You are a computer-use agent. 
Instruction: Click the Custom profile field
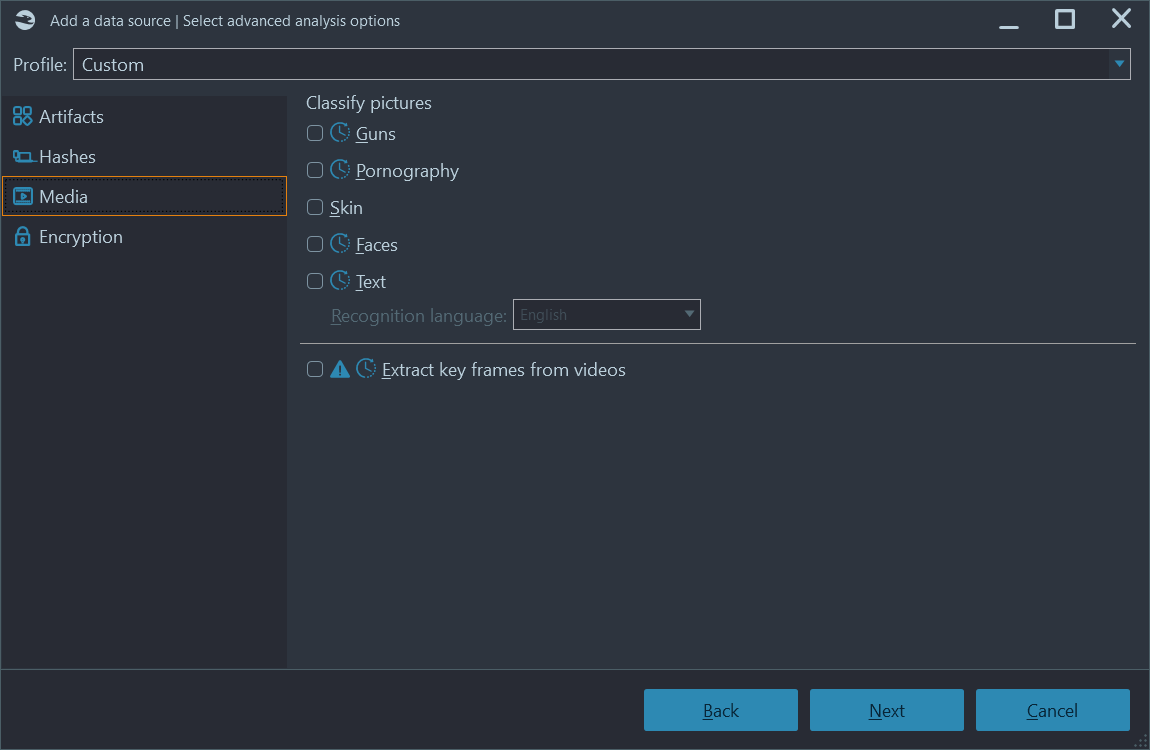coord(601,64)
